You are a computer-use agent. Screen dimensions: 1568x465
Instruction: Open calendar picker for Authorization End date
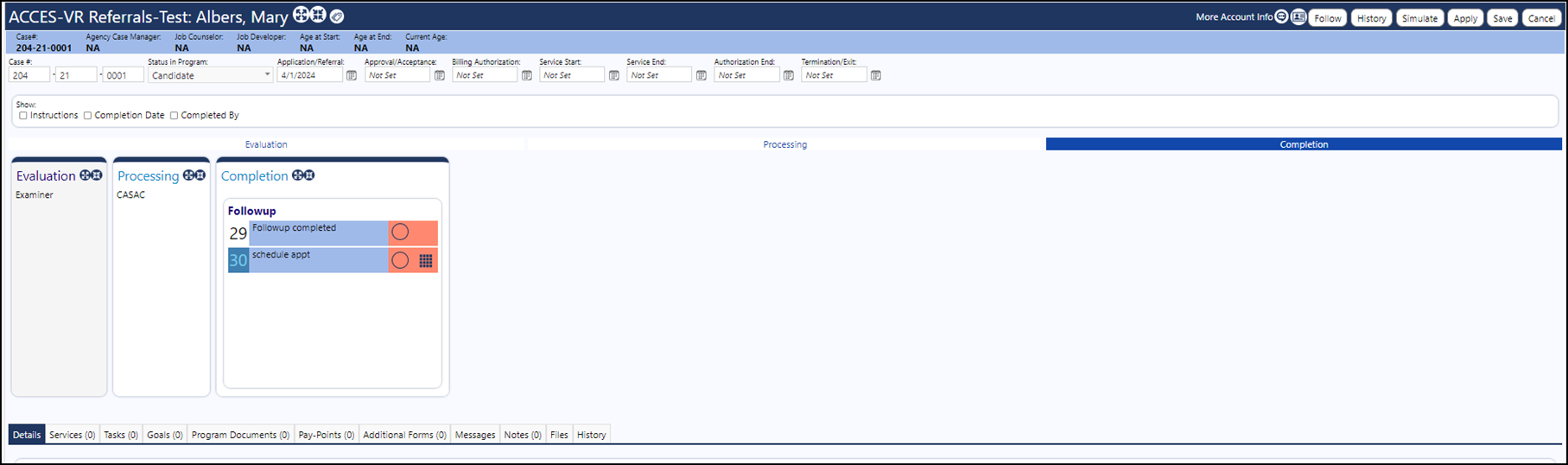789,75
